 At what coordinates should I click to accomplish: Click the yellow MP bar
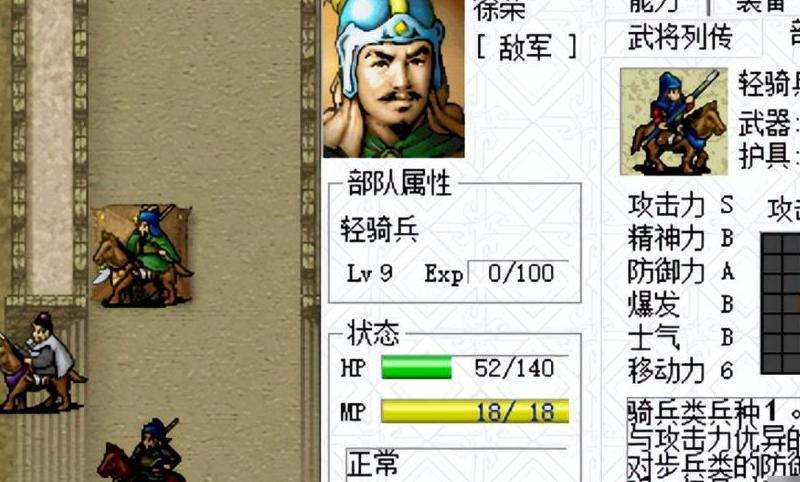[475, 411]
